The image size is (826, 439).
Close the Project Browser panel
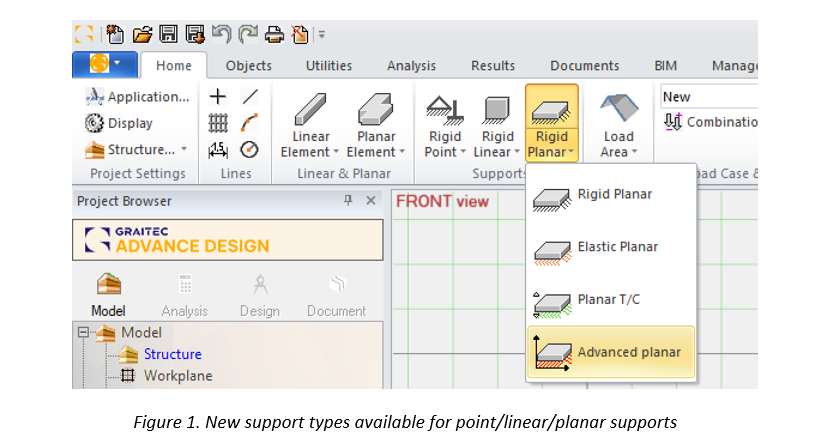[371, 201]
